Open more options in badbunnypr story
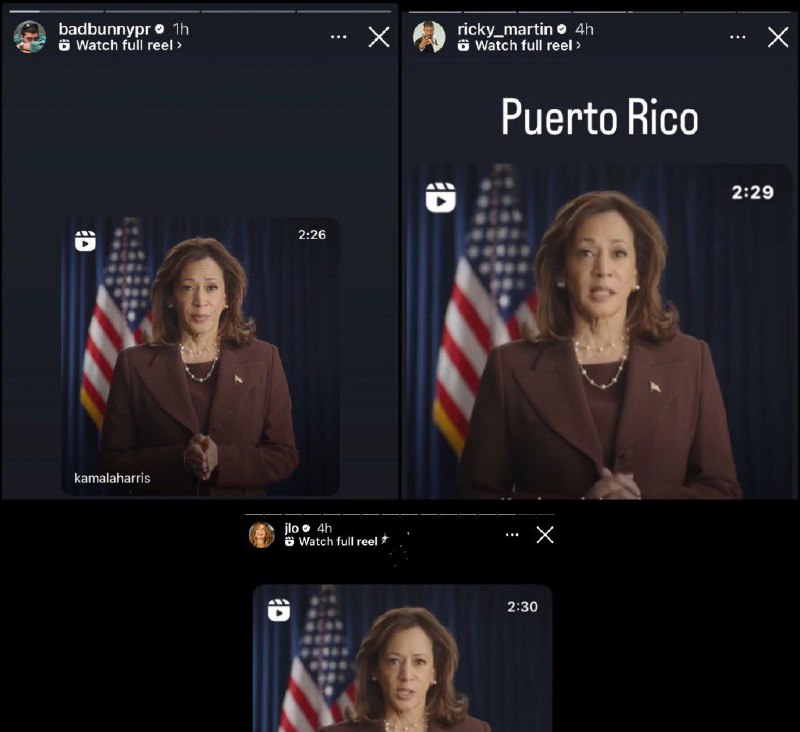The image size is (800, 732). click(338, 37)
